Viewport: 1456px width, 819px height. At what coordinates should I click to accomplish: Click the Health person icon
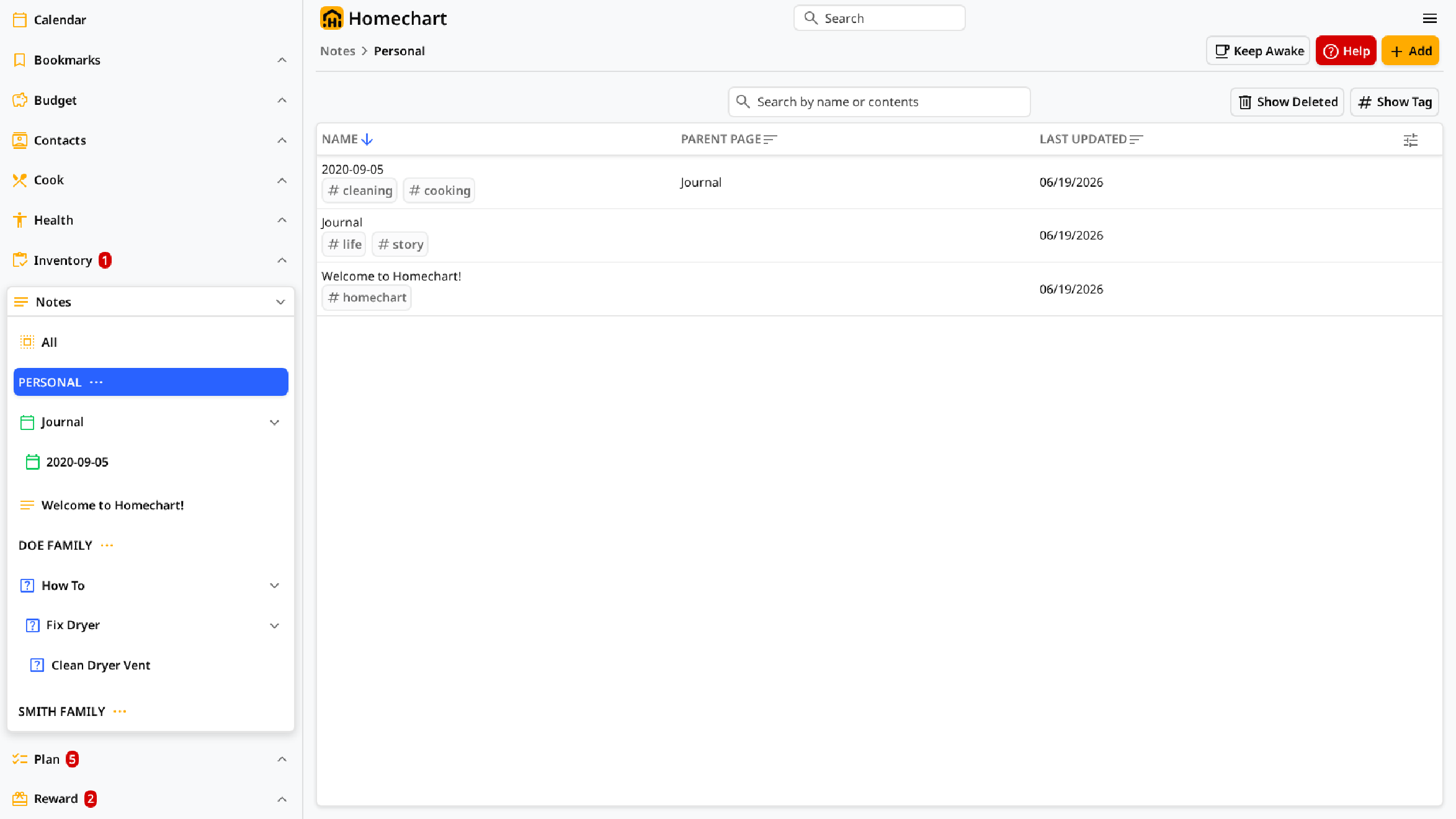[x=20, y=220]
